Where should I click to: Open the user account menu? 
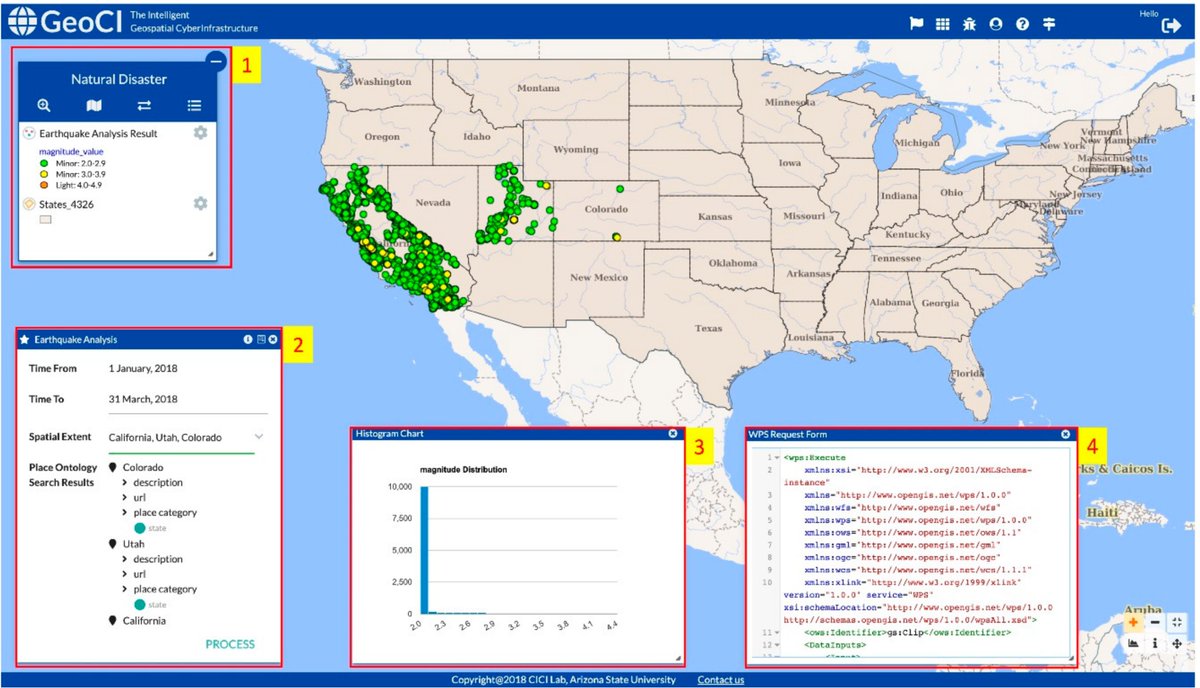(996, 23)
